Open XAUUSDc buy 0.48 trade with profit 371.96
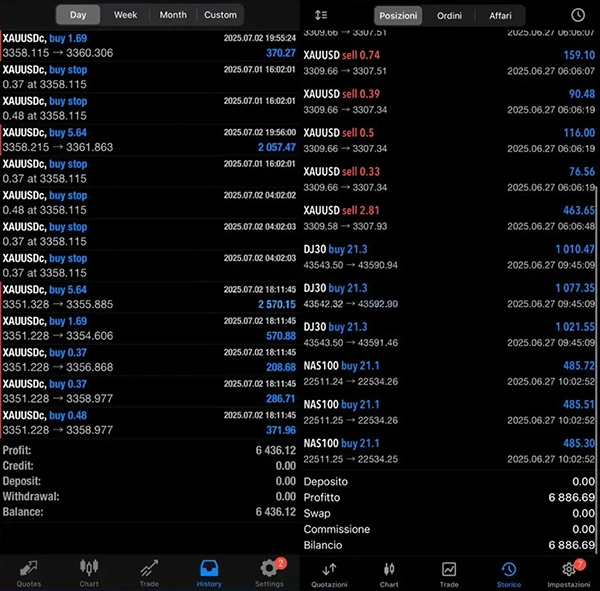Screen dimensions: 600x591 click(x=149, y=423)
